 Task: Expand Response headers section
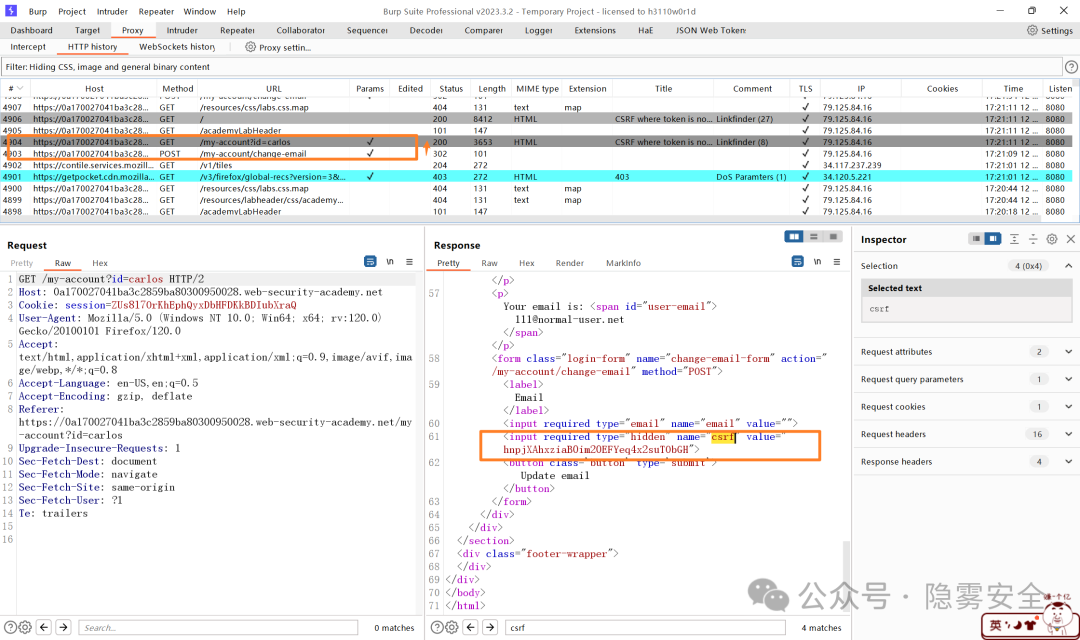tap(1068, 462)
